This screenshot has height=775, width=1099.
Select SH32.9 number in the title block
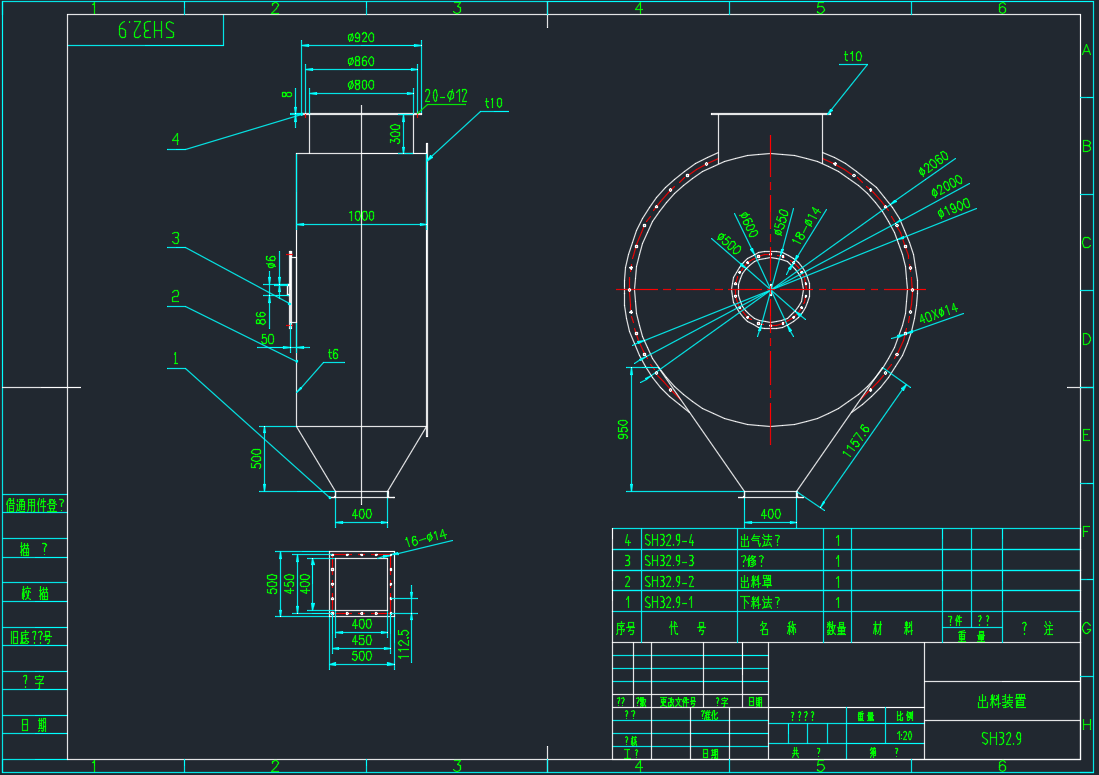point(1002,739)
